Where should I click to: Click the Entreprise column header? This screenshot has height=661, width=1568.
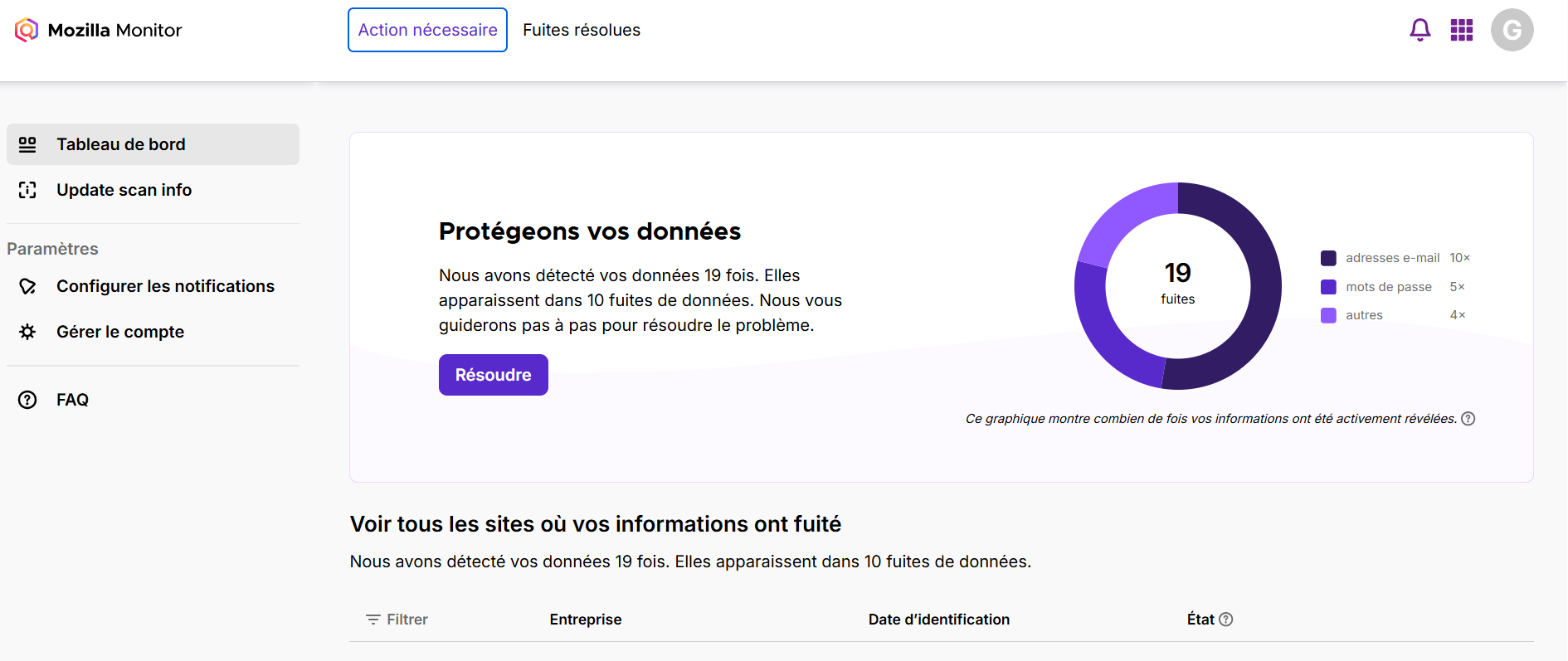585,620
